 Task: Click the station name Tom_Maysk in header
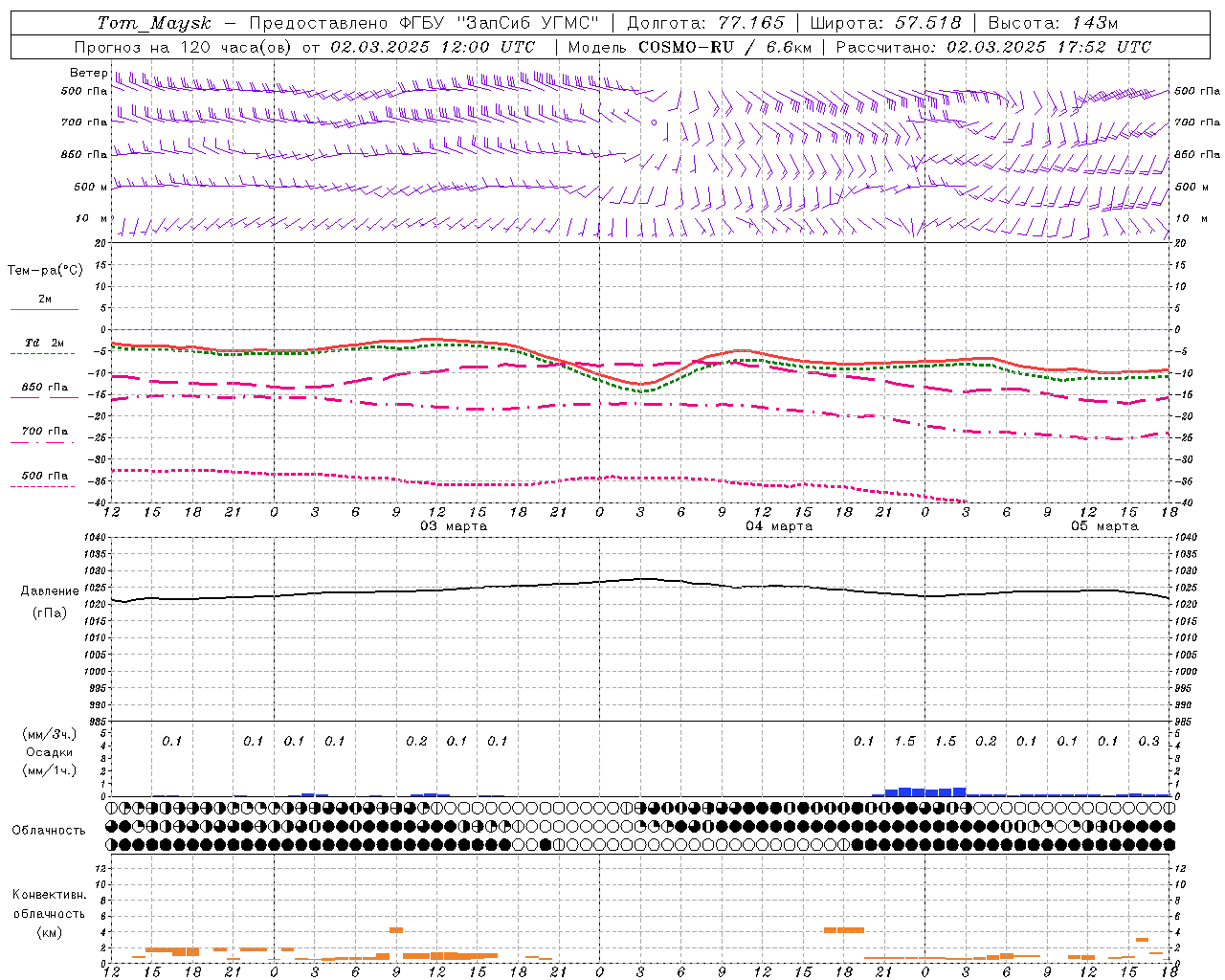(153, 23)
